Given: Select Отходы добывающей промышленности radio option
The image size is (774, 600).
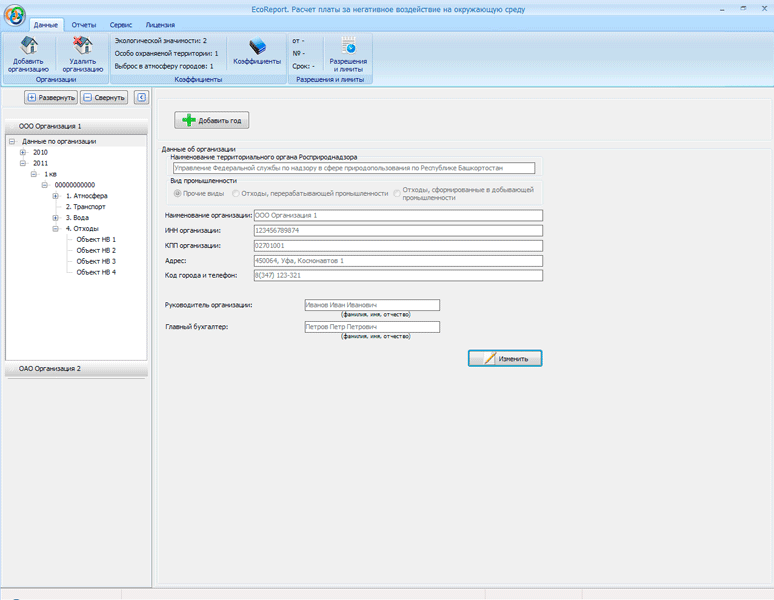Looking at the screenshot, I should [x=397, y=193].
